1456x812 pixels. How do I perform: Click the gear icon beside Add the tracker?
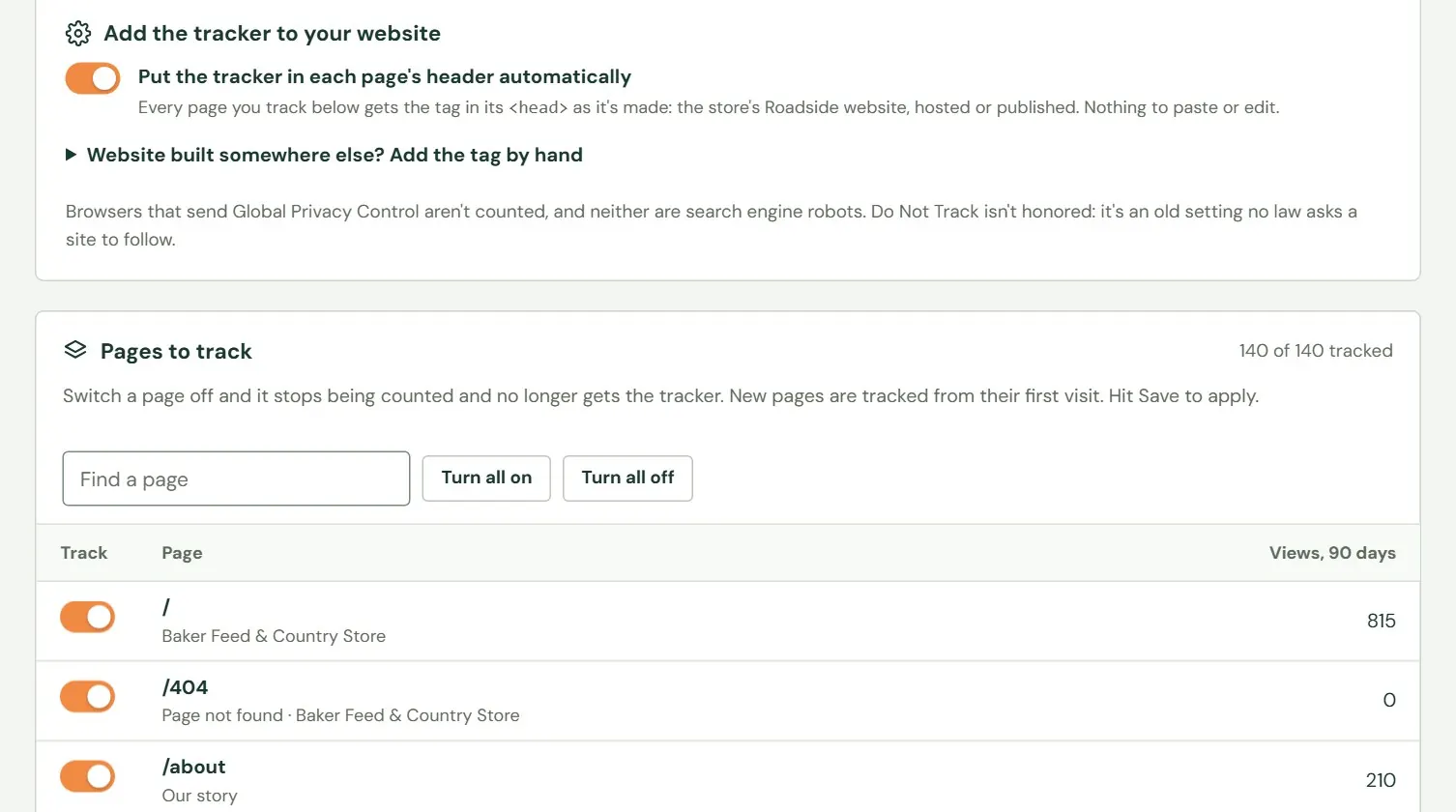point(78,34)
